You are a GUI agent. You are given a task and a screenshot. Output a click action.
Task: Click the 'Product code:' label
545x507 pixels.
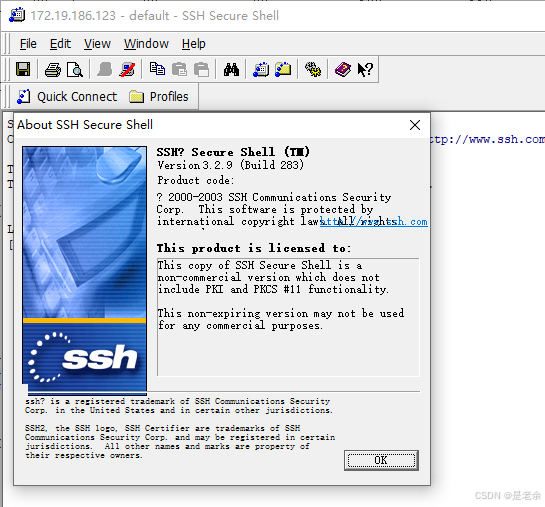click(x=196, y=180)
